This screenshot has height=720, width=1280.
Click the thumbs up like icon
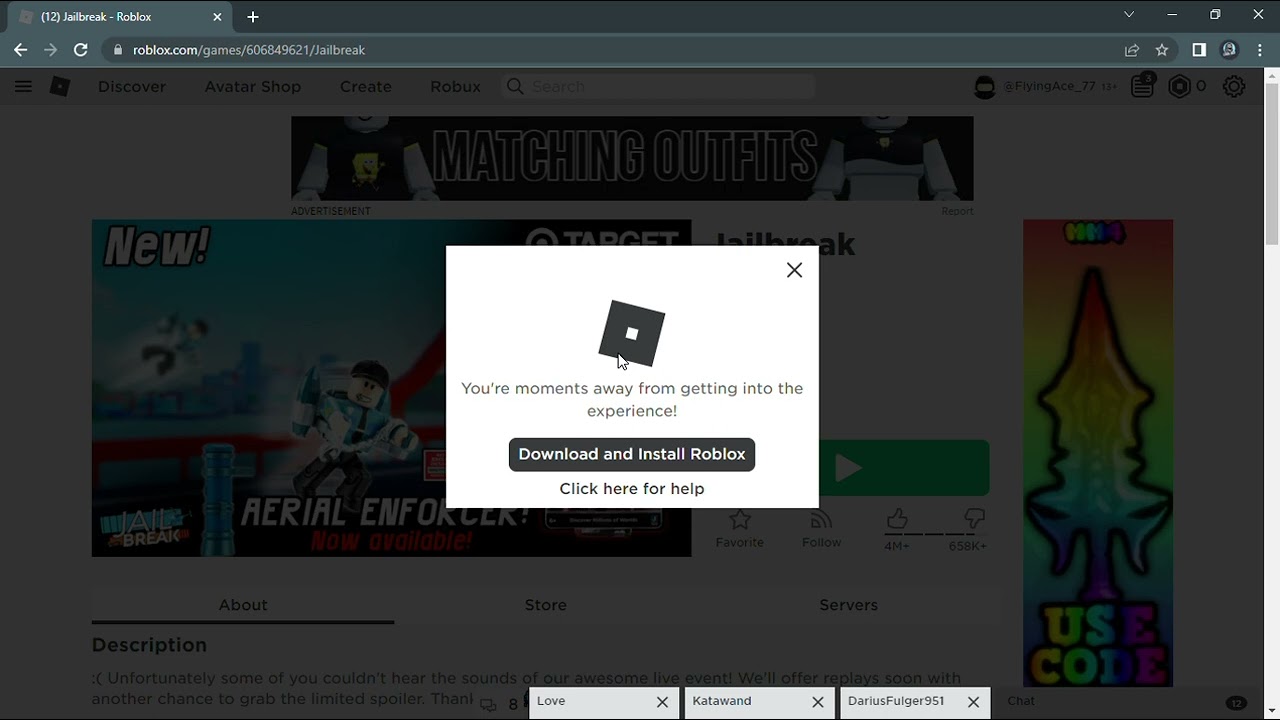(x=897, y=518)
